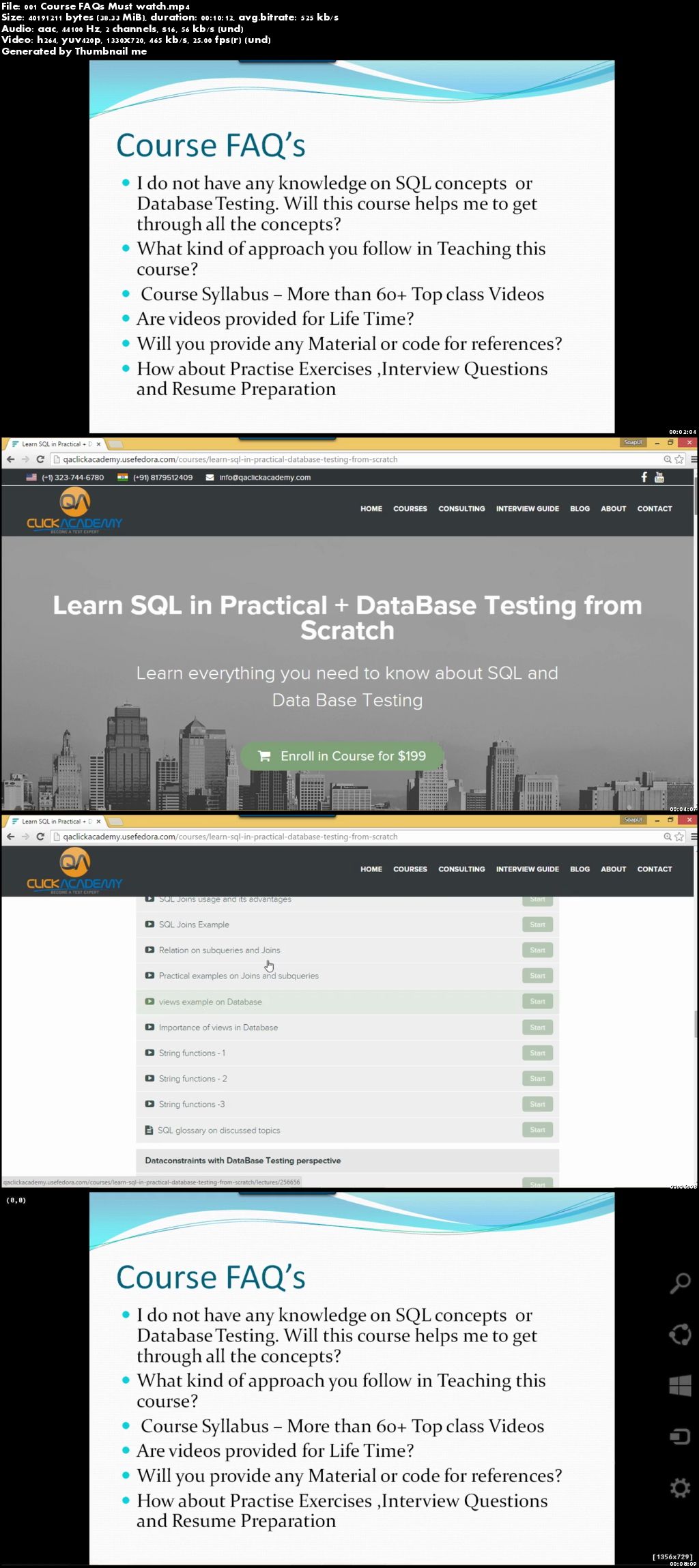Start the SQL Joins Example lecture
This screenshot has height=1568, width=699.
(x=537, y=925)
